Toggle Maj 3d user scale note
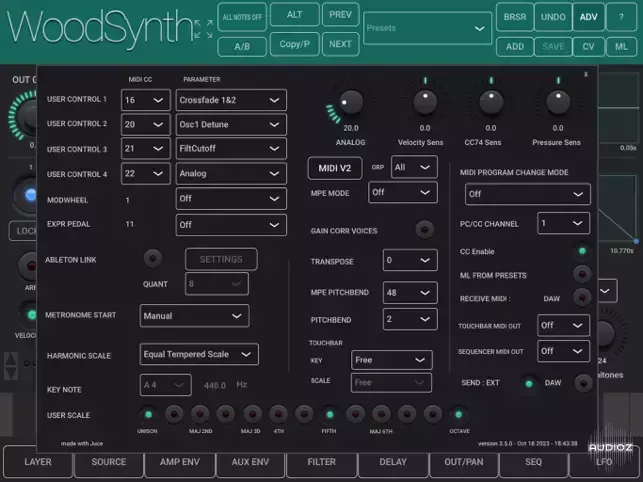 pyautogui.click(x=252, y=414)
